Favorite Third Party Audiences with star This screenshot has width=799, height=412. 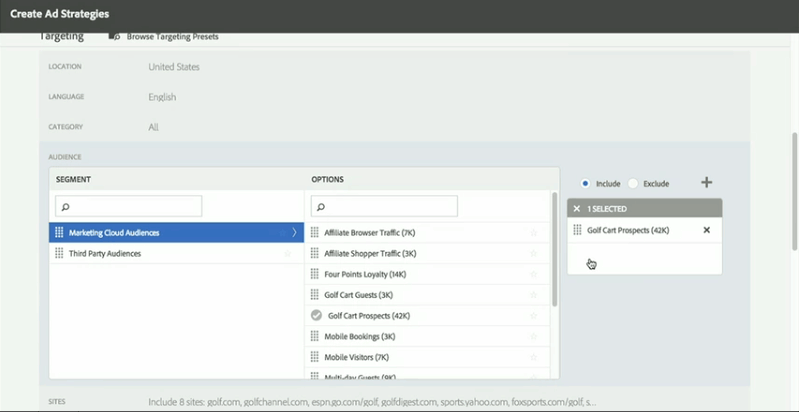[287, 254]
